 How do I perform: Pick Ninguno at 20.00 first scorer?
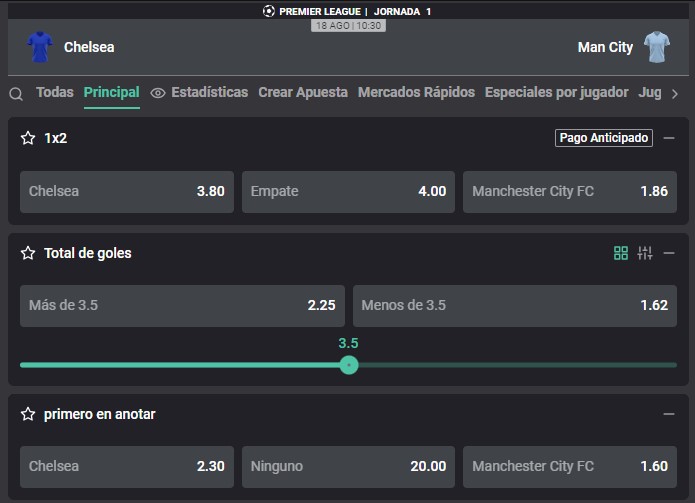click(348, 467)
